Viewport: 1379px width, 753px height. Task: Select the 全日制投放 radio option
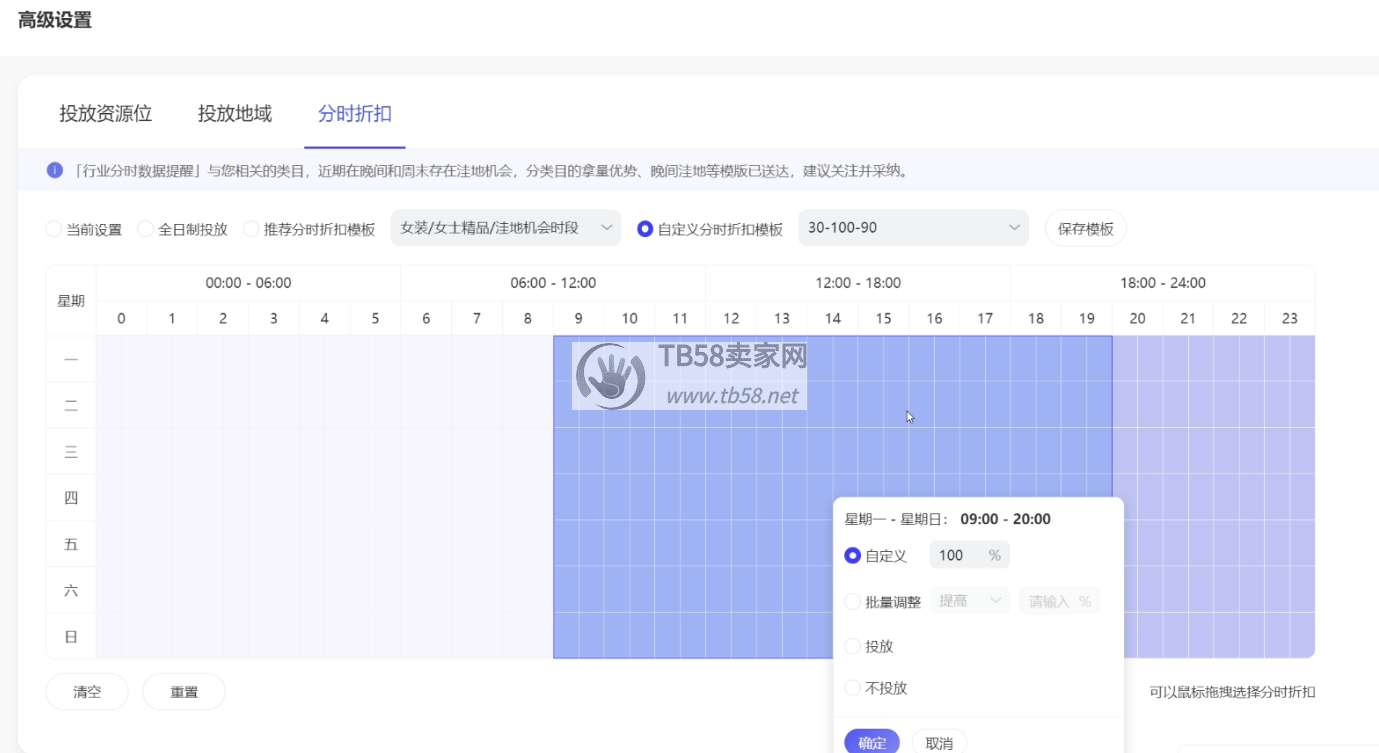tap(146, 229)
